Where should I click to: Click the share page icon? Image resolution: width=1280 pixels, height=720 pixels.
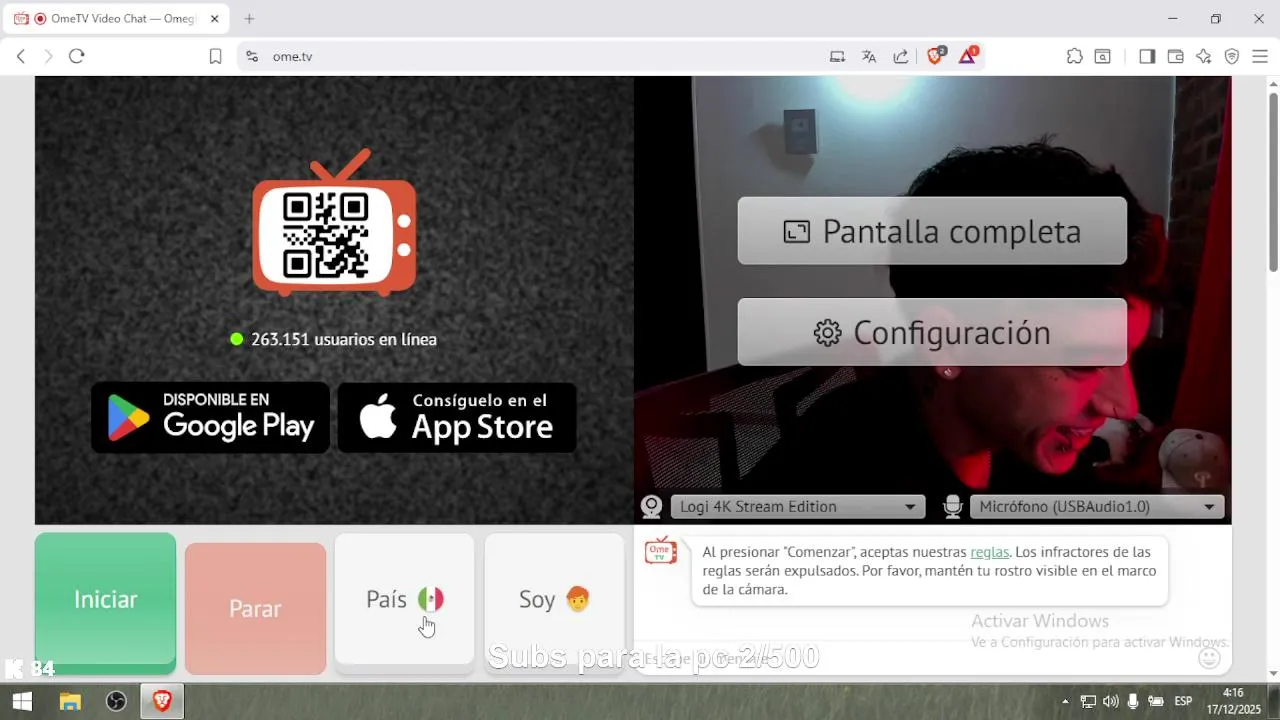(901, 57)
